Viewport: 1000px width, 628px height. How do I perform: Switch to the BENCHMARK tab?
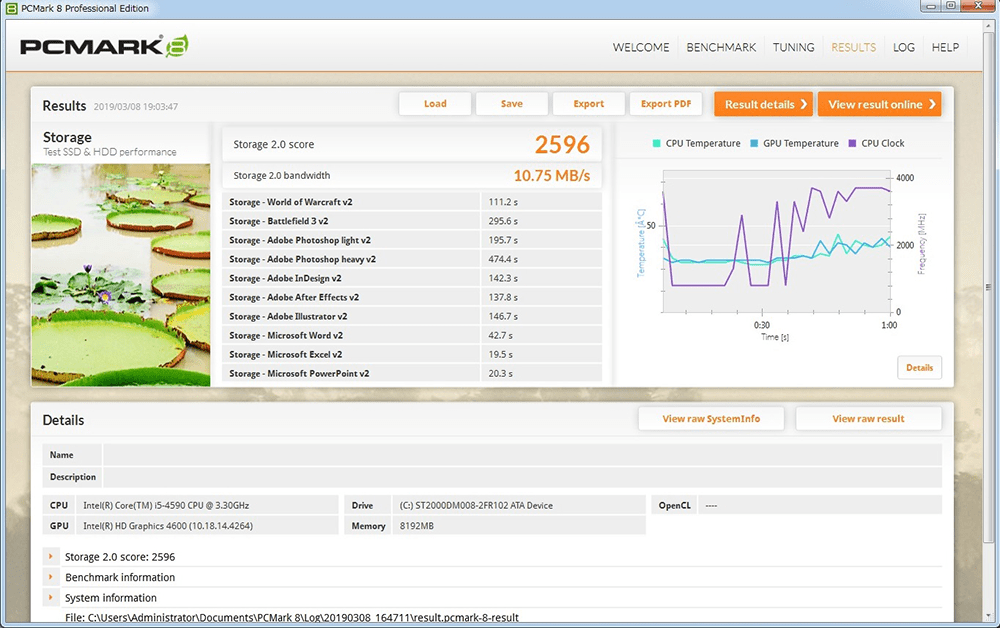(721, 47)
